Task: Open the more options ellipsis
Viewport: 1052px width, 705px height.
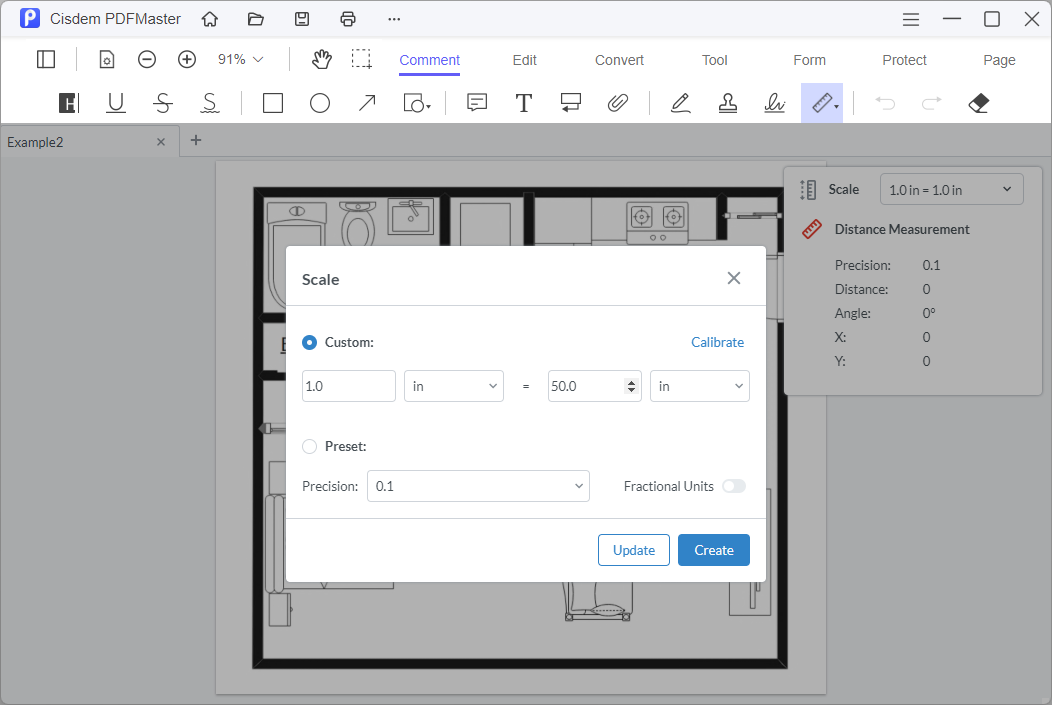Action: pos(394,19)
